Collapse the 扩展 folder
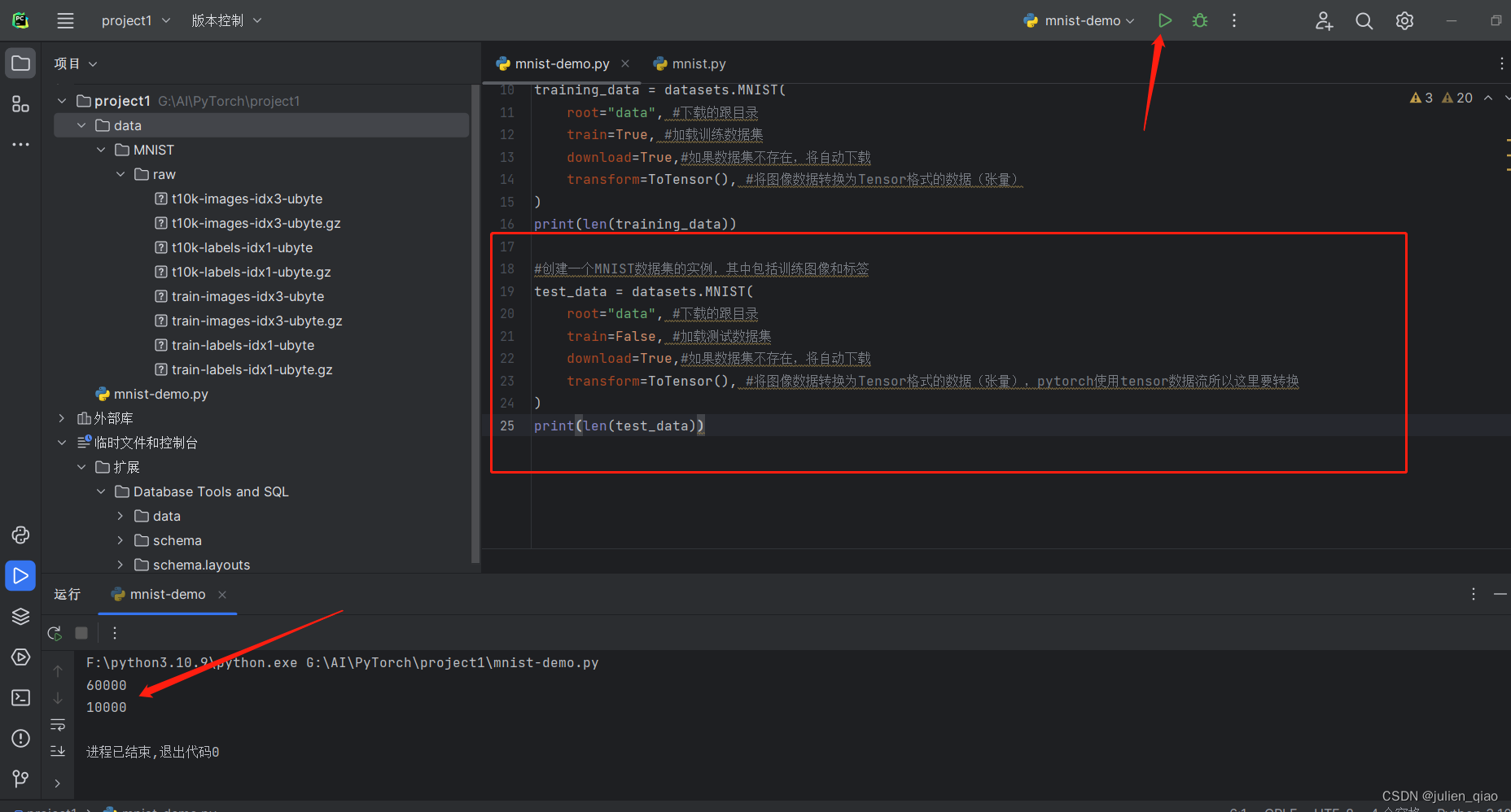Image resolution: width=1511 pixels, height=812 pixels. tap(81, 467)
